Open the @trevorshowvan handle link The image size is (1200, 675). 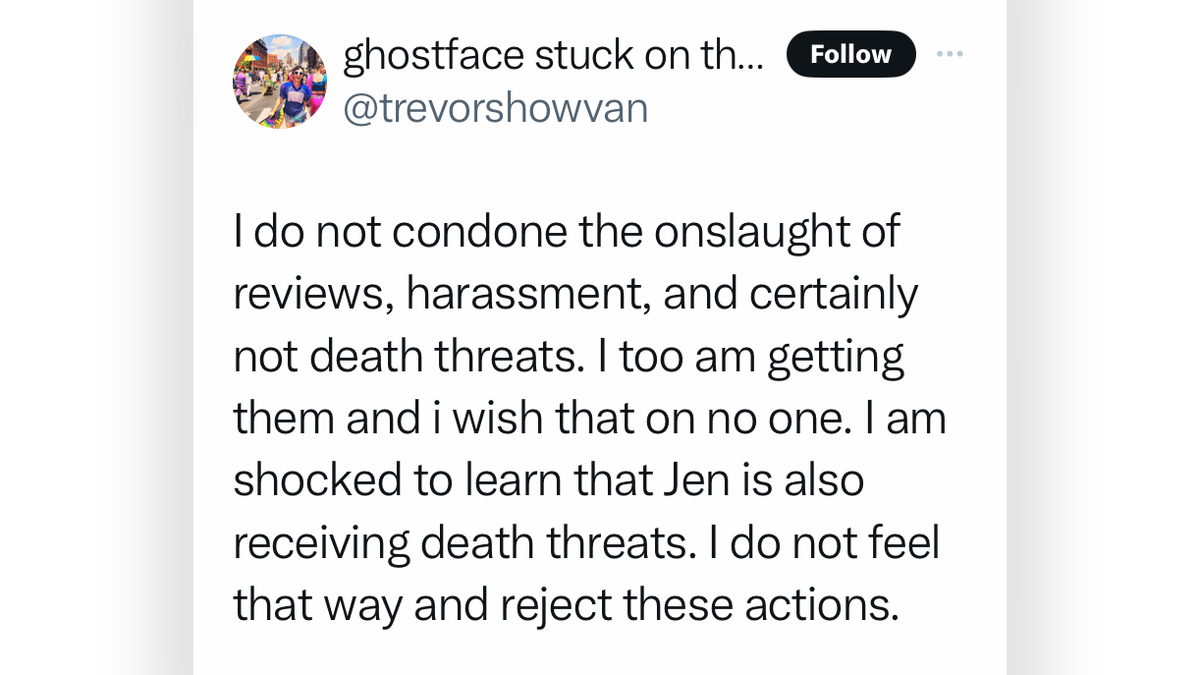pyautogui.click(x=495, y=109)
